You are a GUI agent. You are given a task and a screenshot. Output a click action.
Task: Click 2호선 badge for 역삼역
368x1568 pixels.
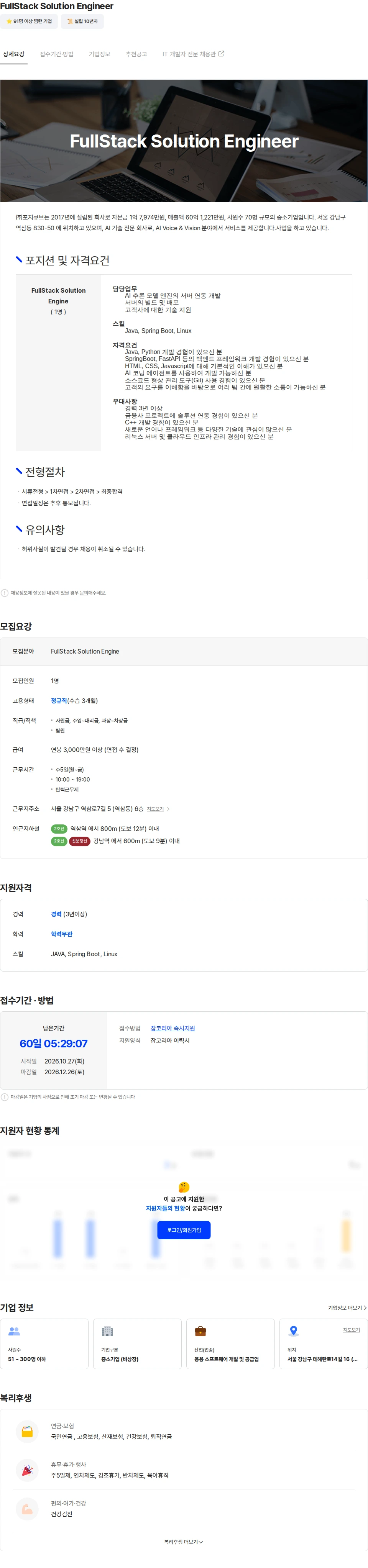[59, 828]
